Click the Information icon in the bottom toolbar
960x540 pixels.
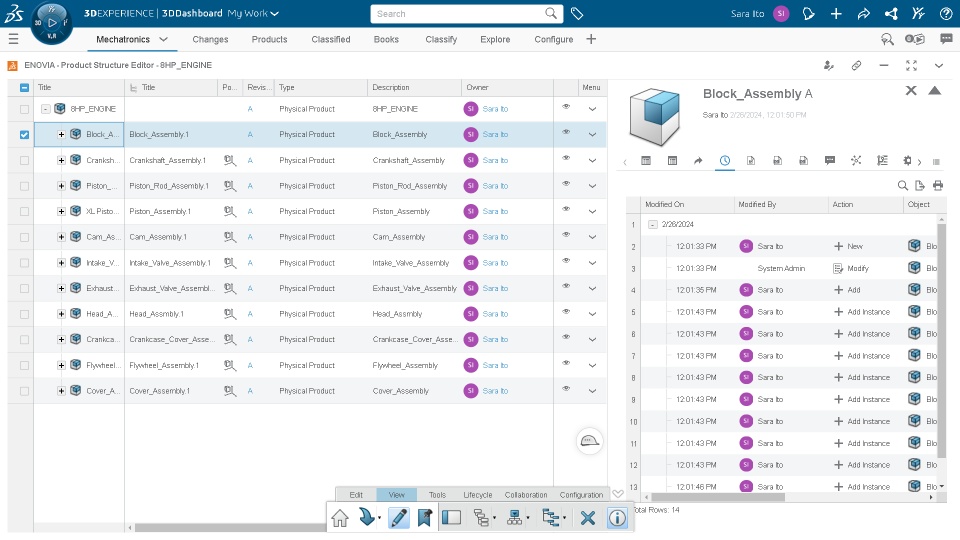pyautogui.click(x=617, y=518)
